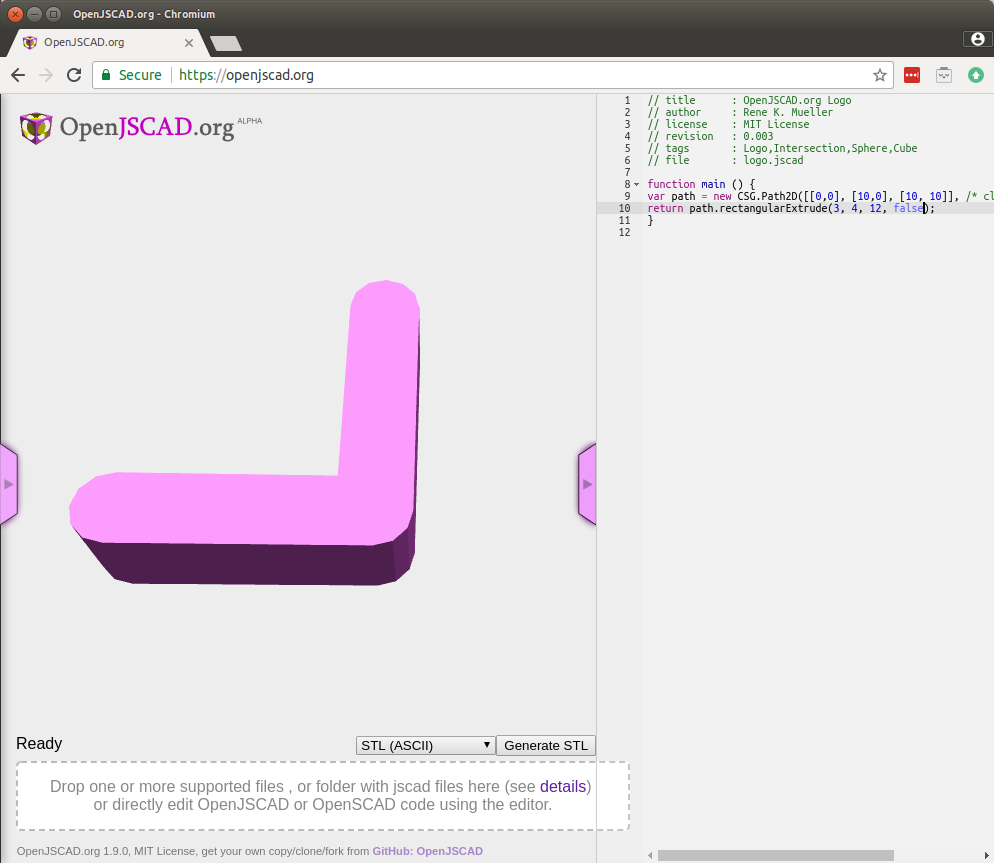The height and width of the screenshot is (863, 994).
Task: Click the Secure padlock icon
Action: [106, 75]
